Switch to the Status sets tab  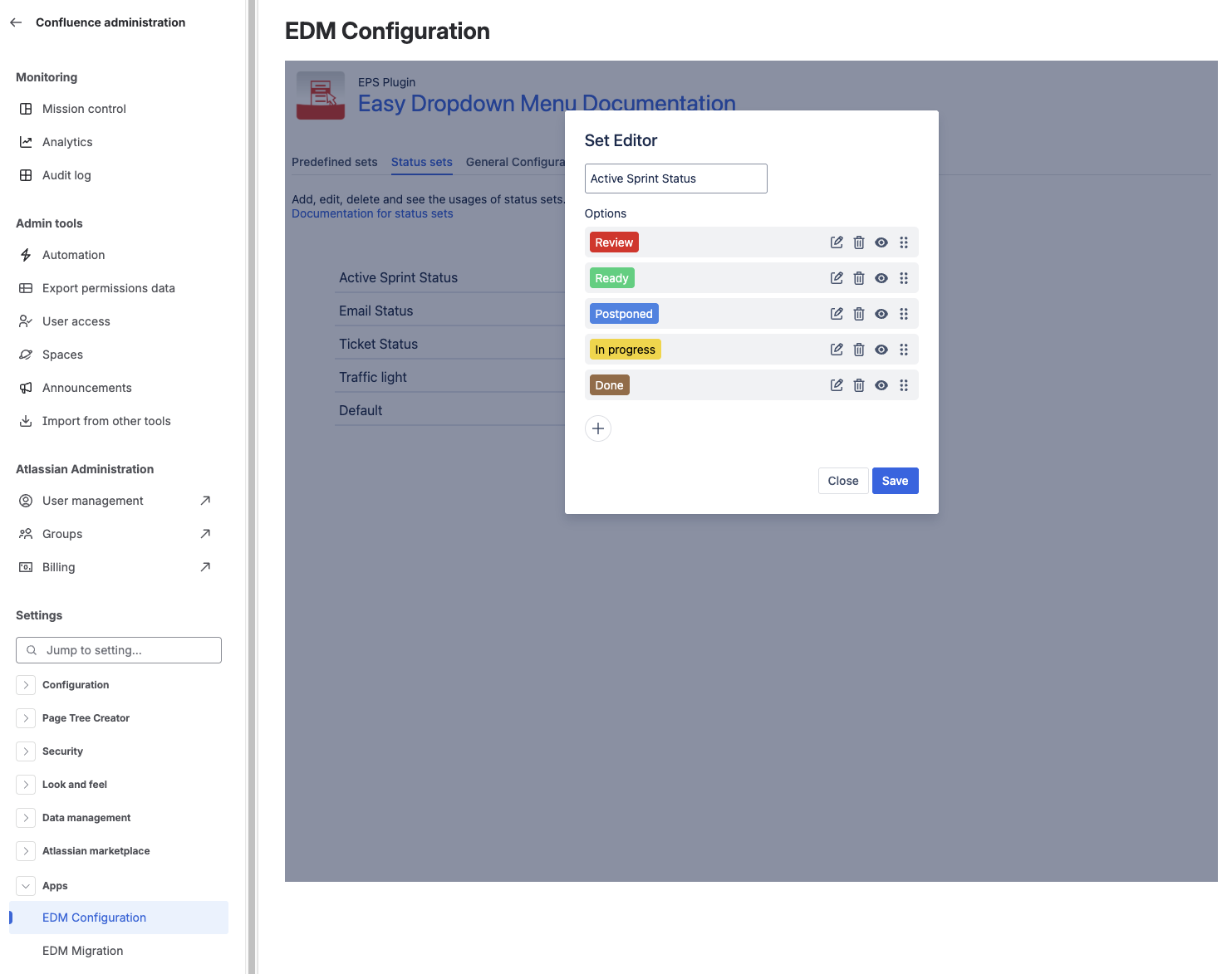pyautogui.click(x=422, y=162)
